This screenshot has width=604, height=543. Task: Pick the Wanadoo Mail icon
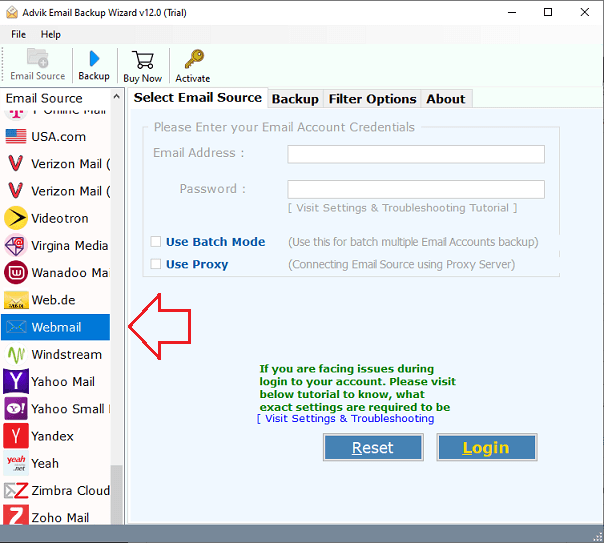[16, 273]
